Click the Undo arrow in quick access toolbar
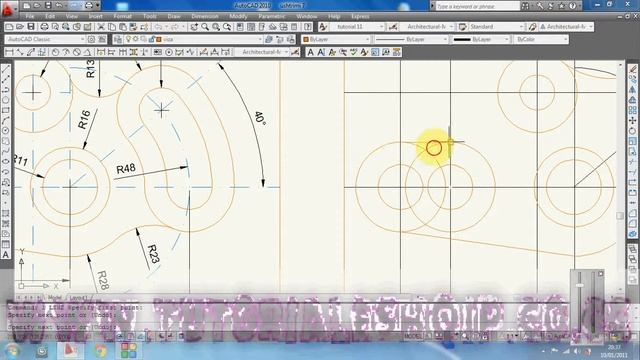Image resolution: width=640 pixels, height=360 pixels. tap(59, 6)
